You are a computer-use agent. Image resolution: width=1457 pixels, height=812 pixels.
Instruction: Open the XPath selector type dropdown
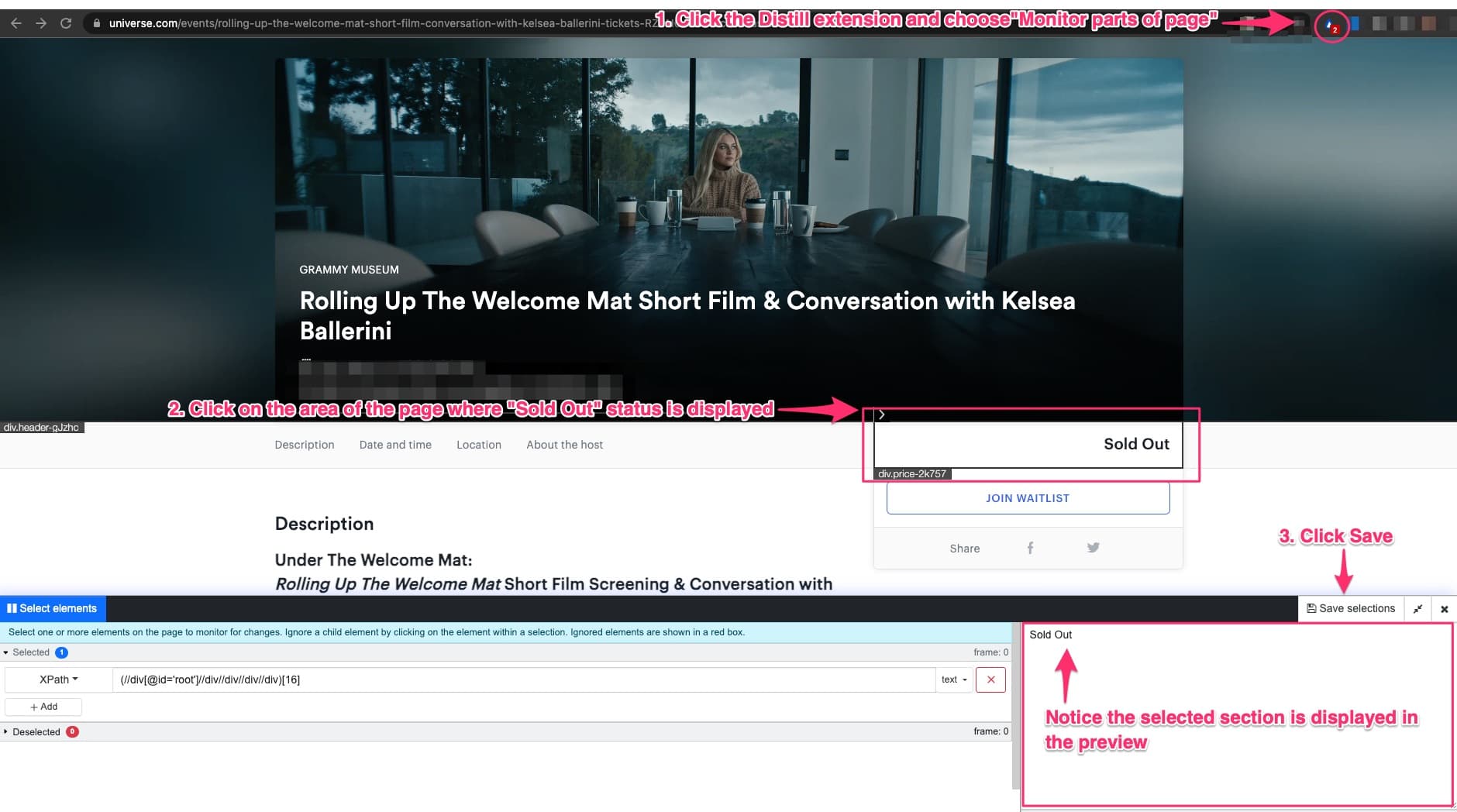point(58,680)
